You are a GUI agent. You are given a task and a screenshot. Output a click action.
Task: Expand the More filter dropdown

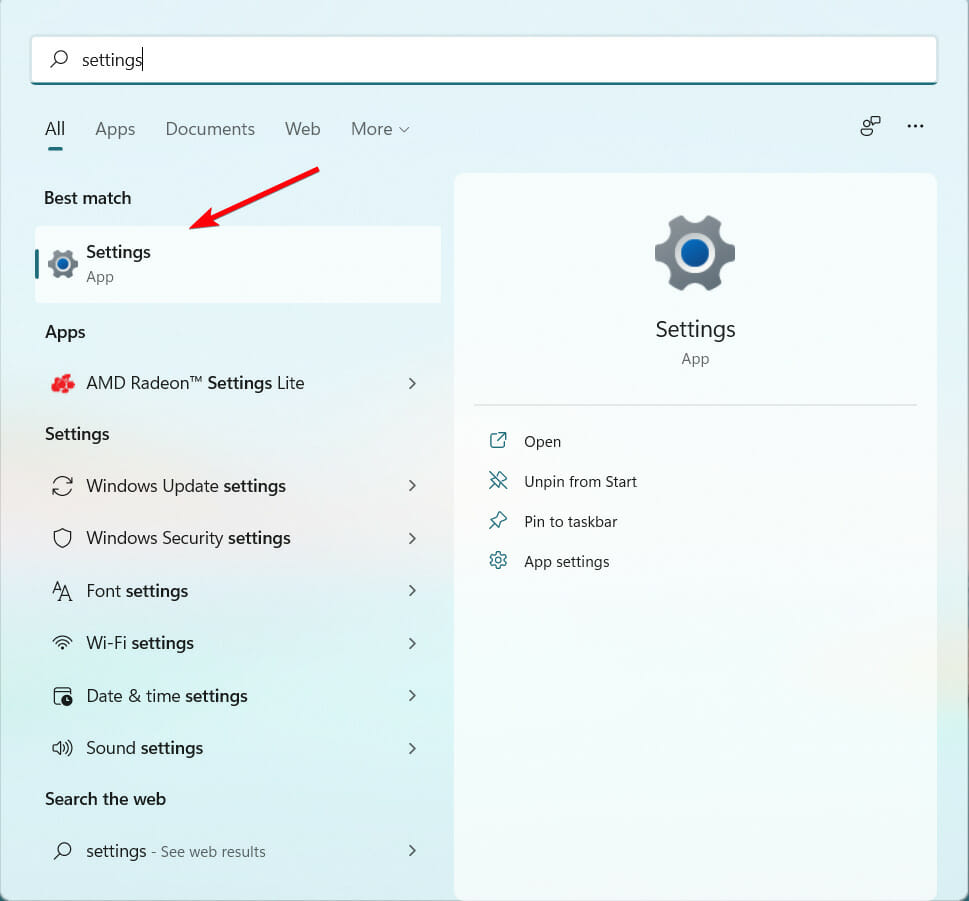point(380,129)
